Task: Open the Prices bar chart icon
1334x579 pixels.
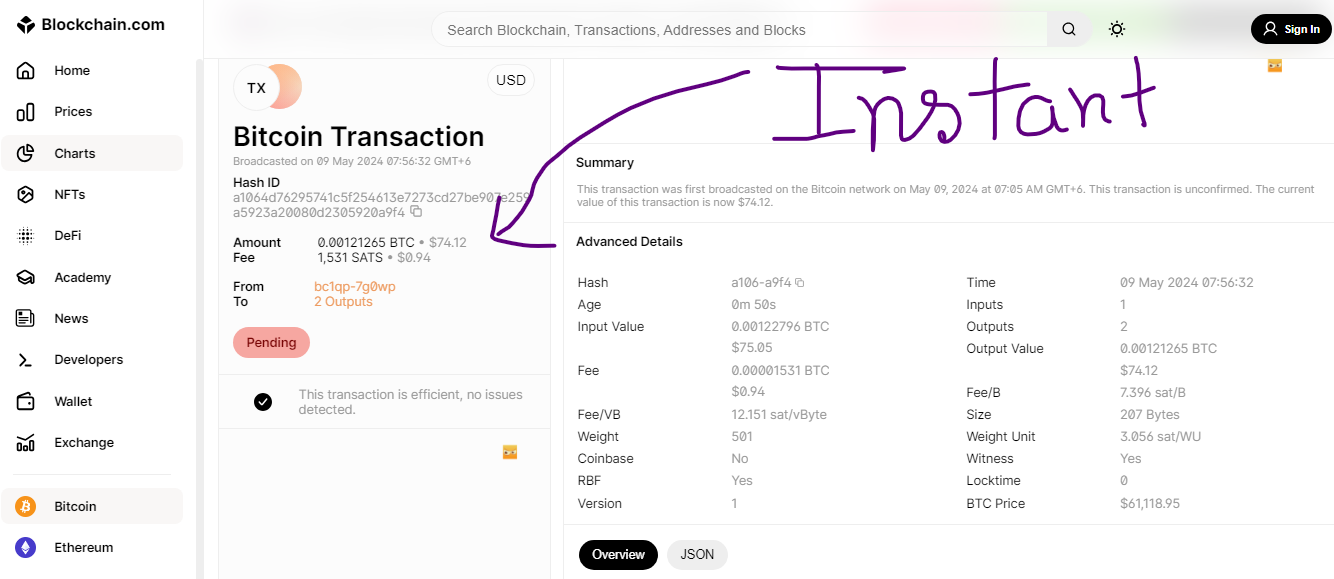Action: (x=26, y=112)
